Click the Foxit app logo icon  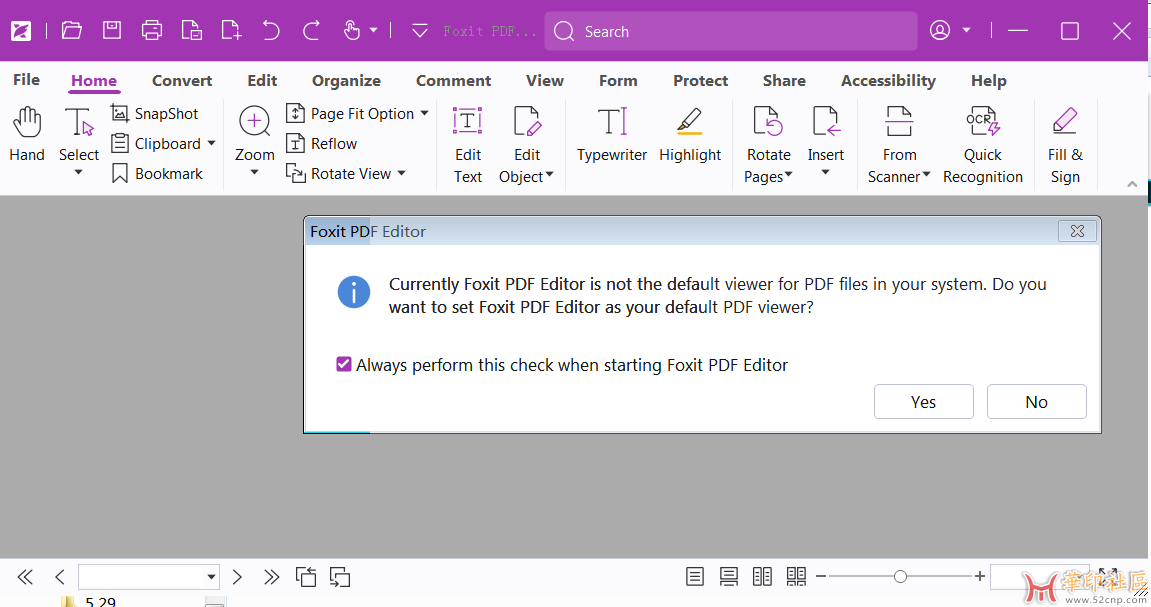coord(21,31)
